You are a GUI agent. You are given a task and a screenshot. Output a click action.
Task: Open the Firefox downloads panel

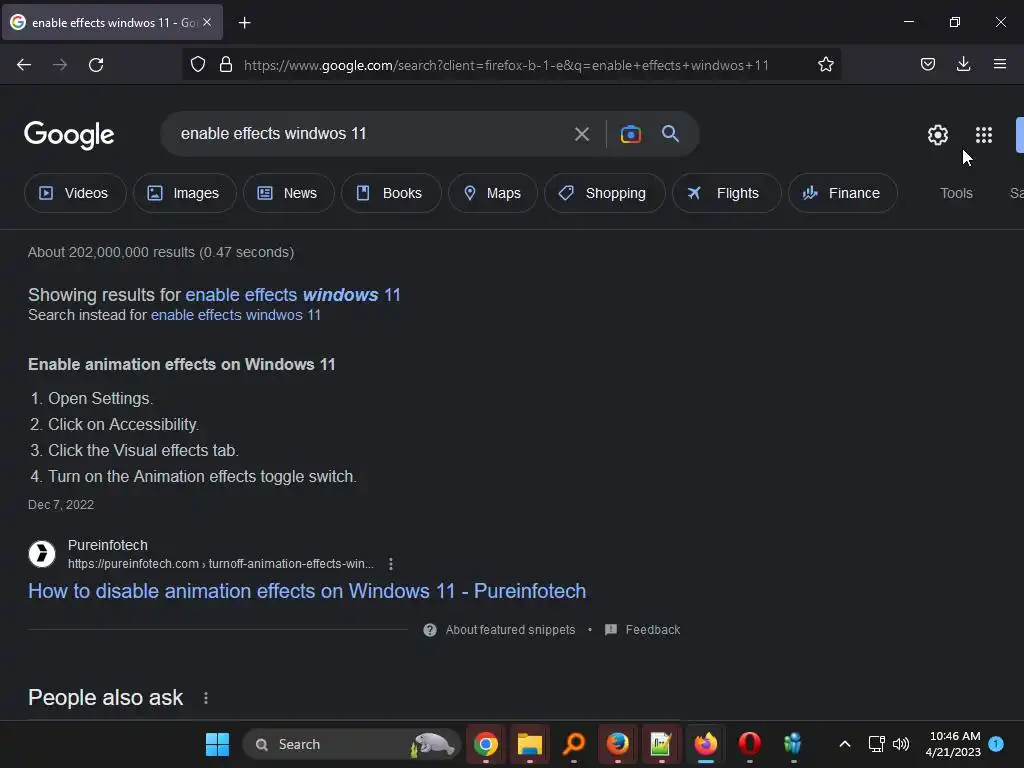coord(963,64)
